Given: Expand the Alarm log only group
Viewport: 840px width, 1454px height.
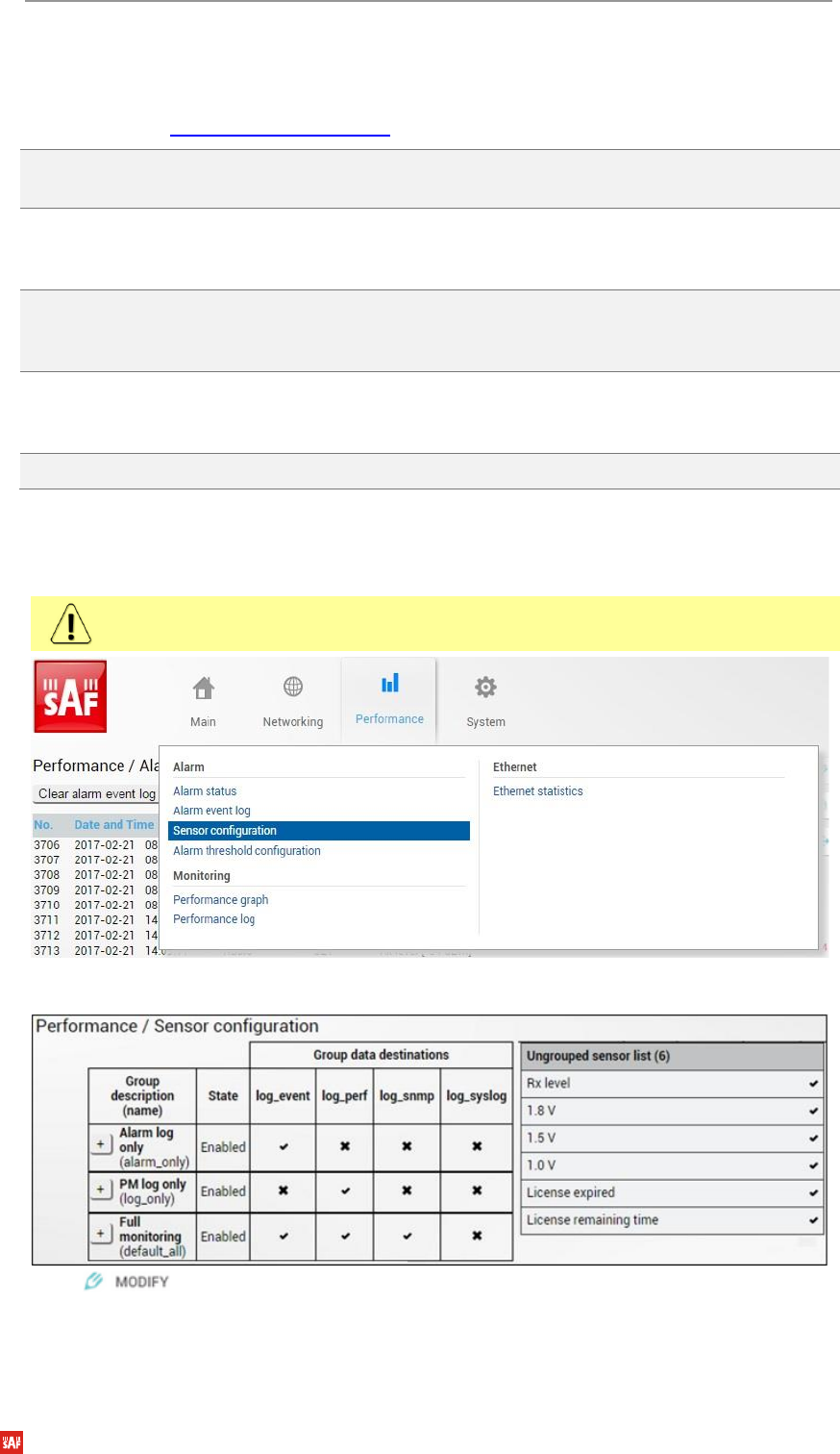Looking at the screenshot, I should click(x=101, y=1145).
